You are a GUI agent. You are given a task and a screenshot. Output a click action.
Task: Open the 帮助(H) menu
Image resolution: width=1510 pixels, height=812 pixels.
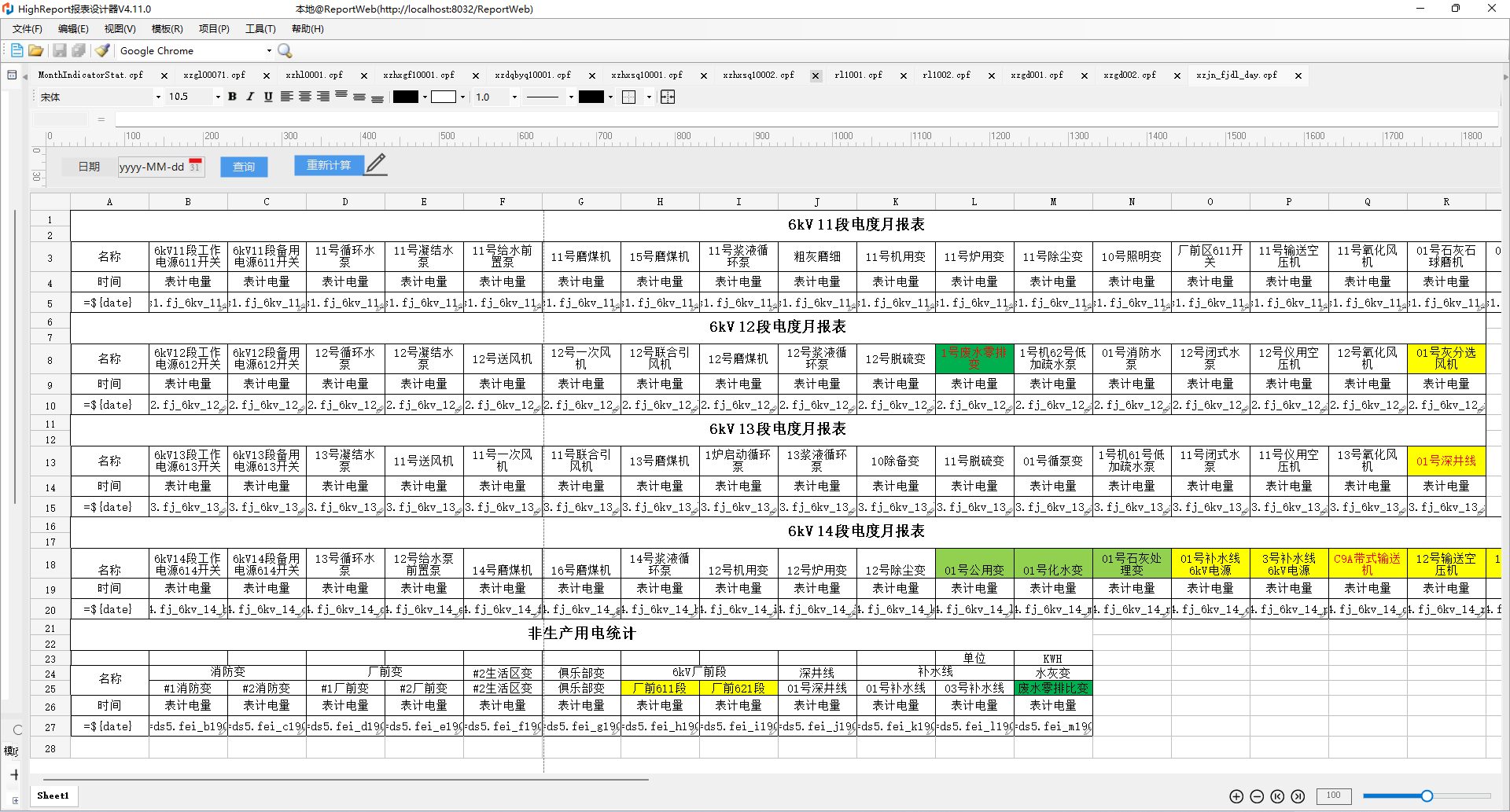coord(308,29)
